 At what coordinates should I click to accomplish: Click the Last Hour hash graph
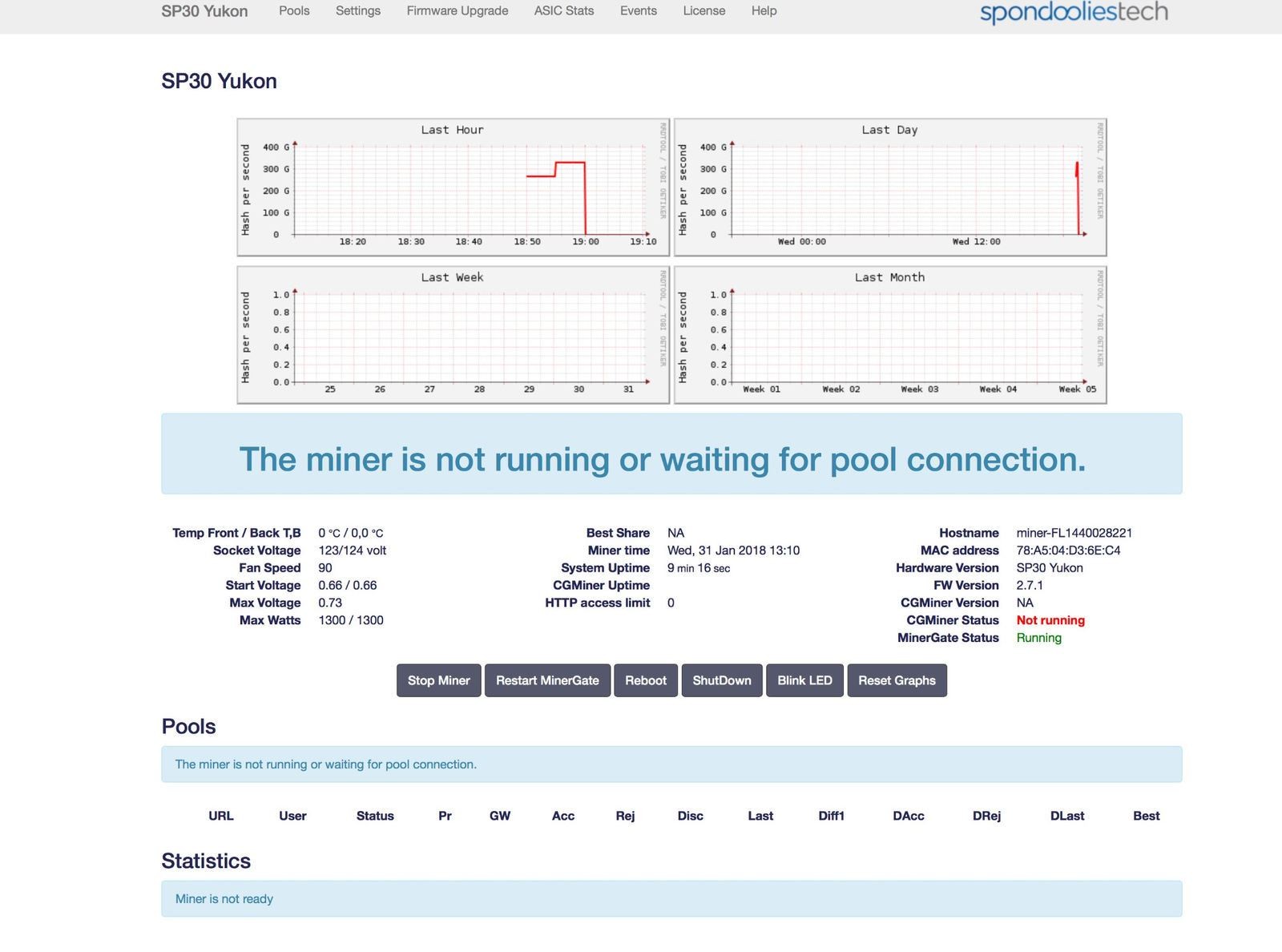[454, 188]
